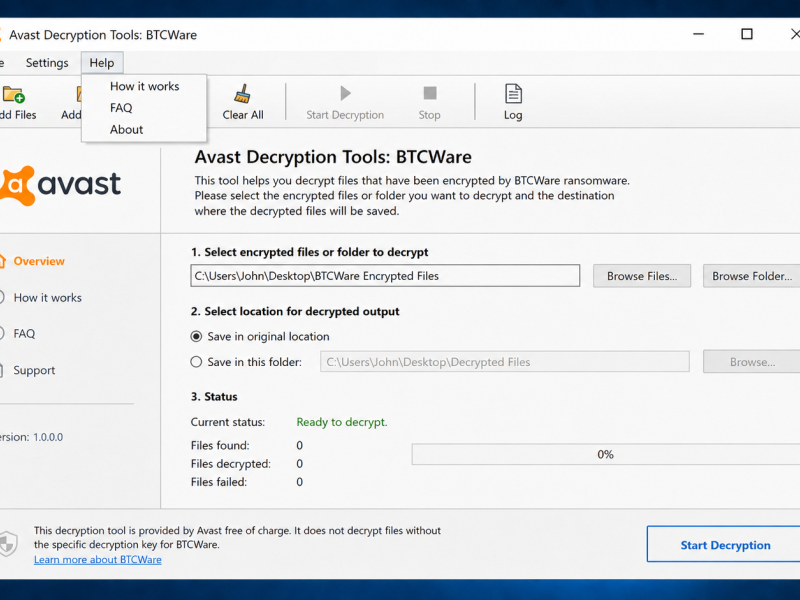The height and width of the screenshot is (600, 800).
Task: Click the Files found: label
Action: [x=220, y=445]
